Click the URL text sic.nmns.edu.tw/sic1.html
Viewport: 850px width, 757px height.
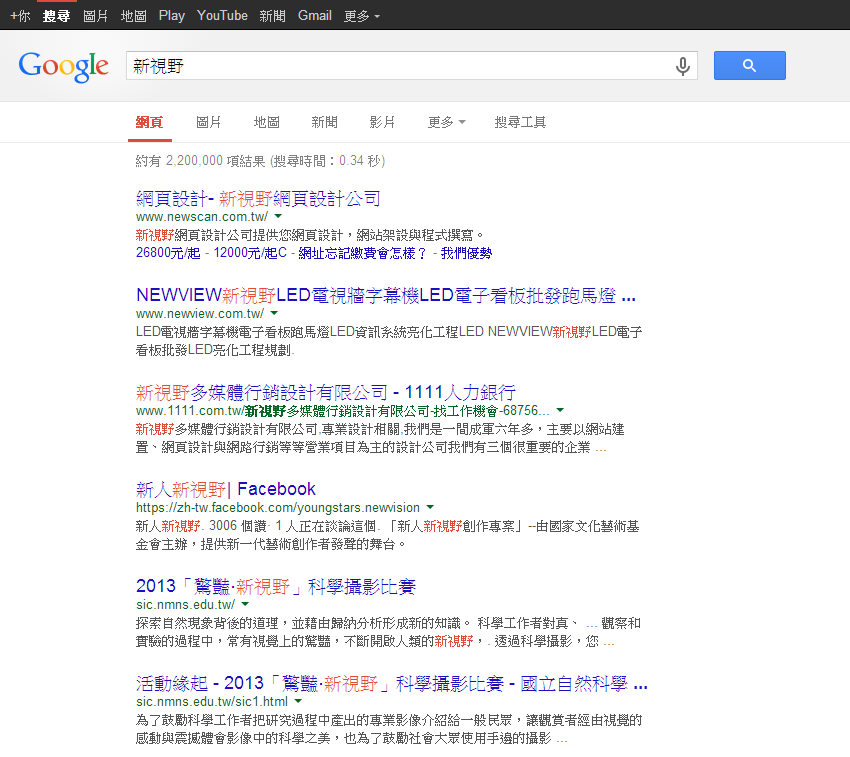[212, 702]
